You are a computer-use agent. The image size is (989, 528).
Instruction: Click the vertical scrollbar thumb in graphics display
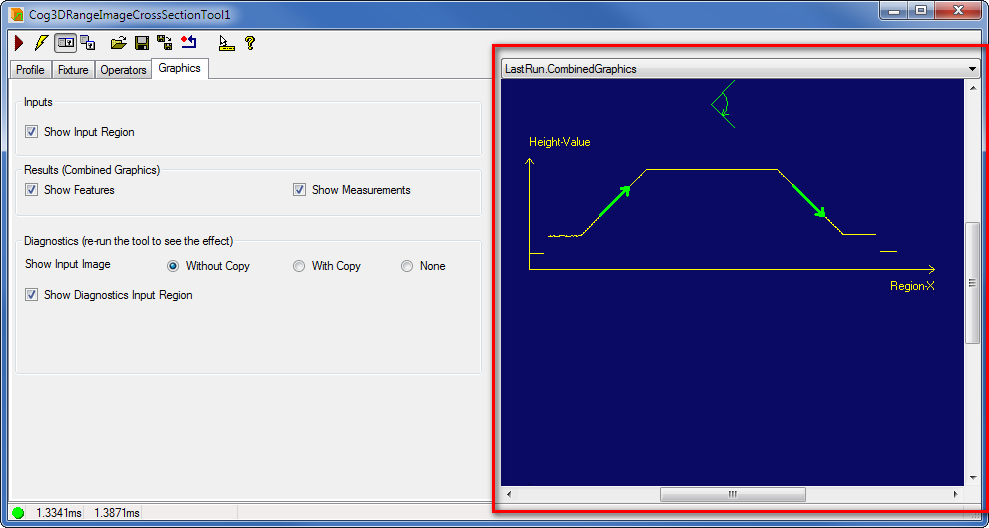click(972, 283)
